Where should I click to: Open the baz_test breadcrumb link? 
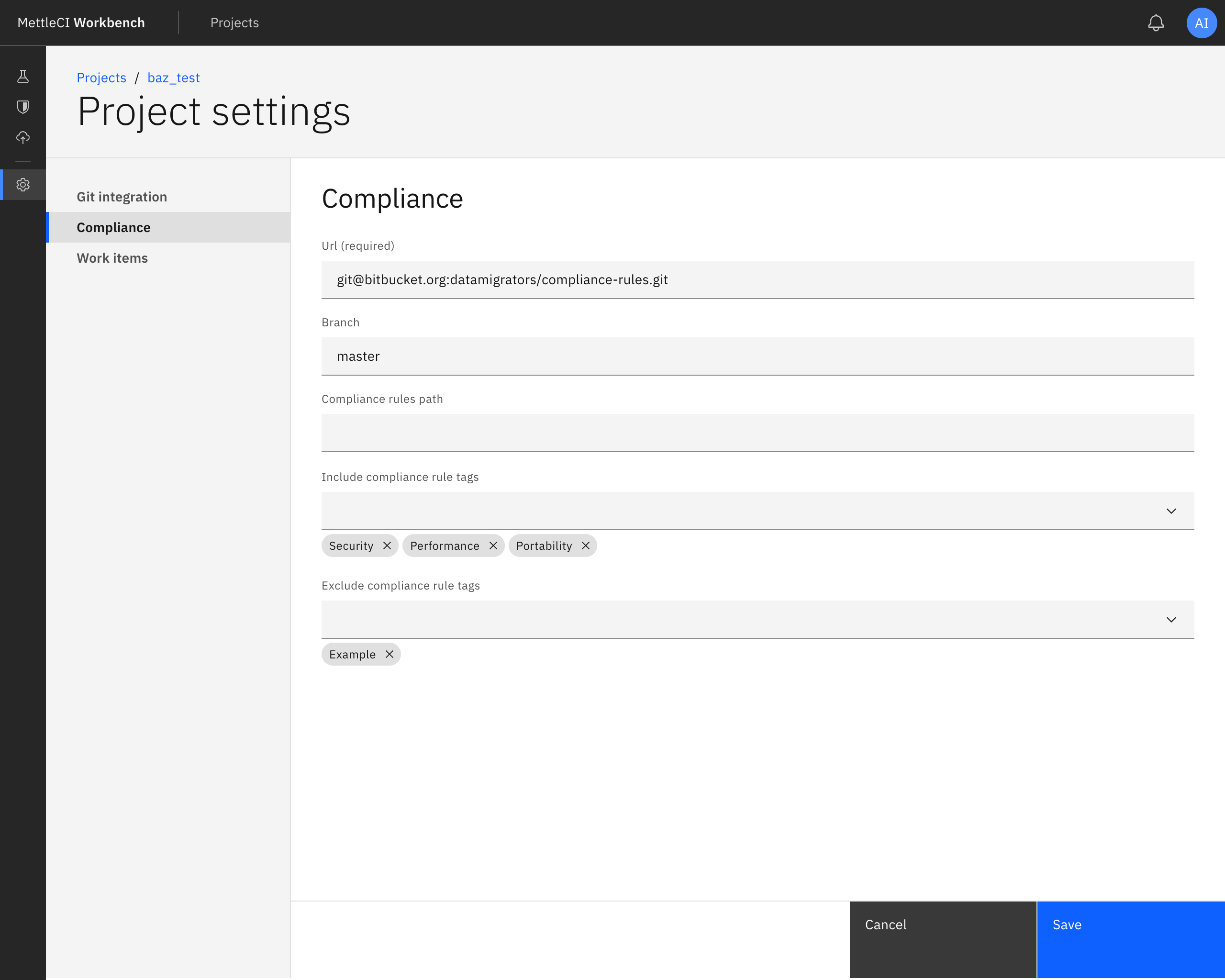pyautogui.click(x=173, y=78)
